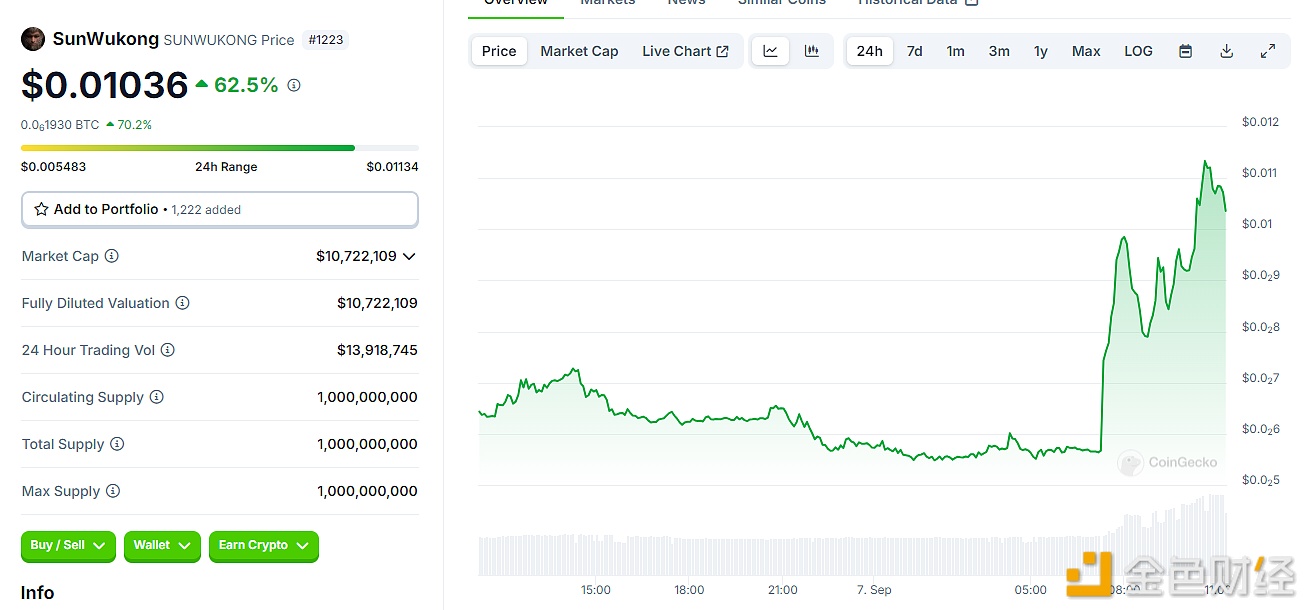Select the Price chart mode
Viewport: 1308px width, 610px height.
click(x=499, y=51)
